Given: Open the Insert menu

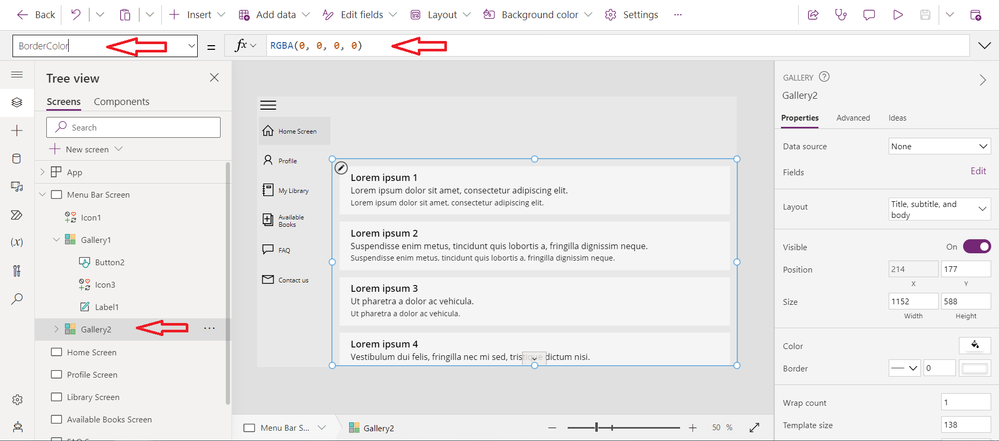Looking at the screenshot, I should click(x=196, y=14).
